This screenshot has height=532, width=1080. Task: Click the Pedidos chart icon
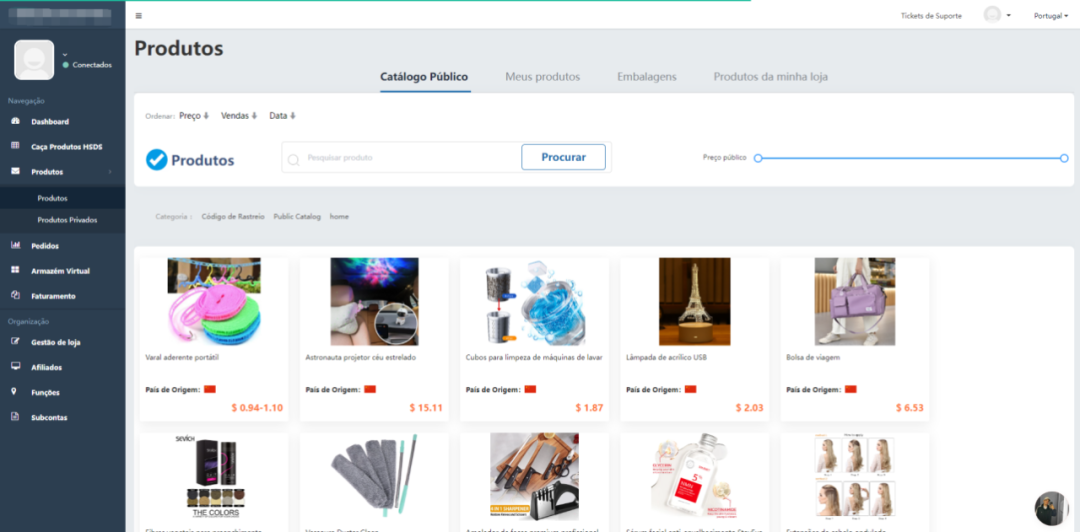(x=15, y=245)
